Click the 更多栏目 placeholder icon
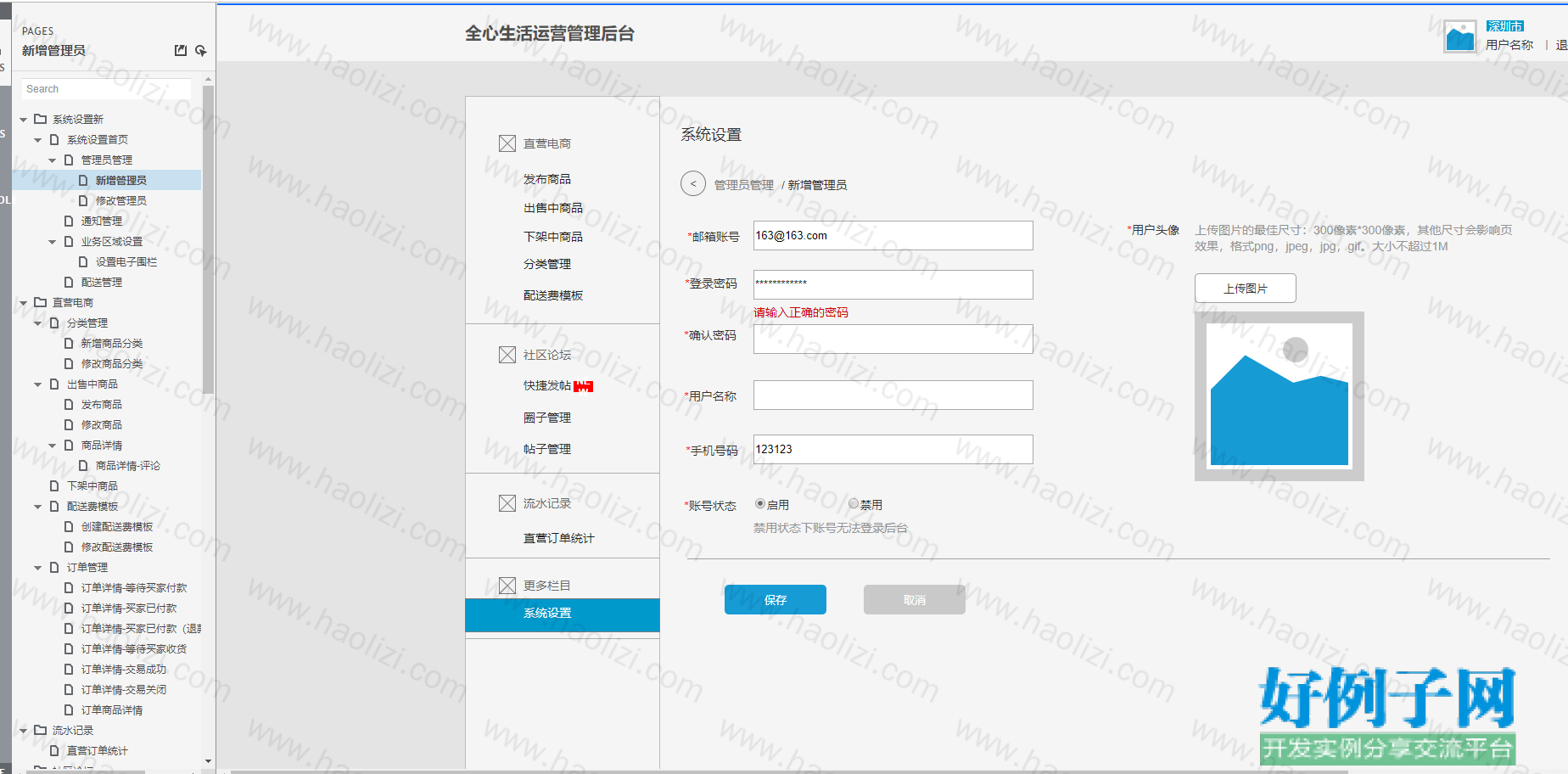Viewport: 1568px width, 774px height. click(x=507, y=586)
